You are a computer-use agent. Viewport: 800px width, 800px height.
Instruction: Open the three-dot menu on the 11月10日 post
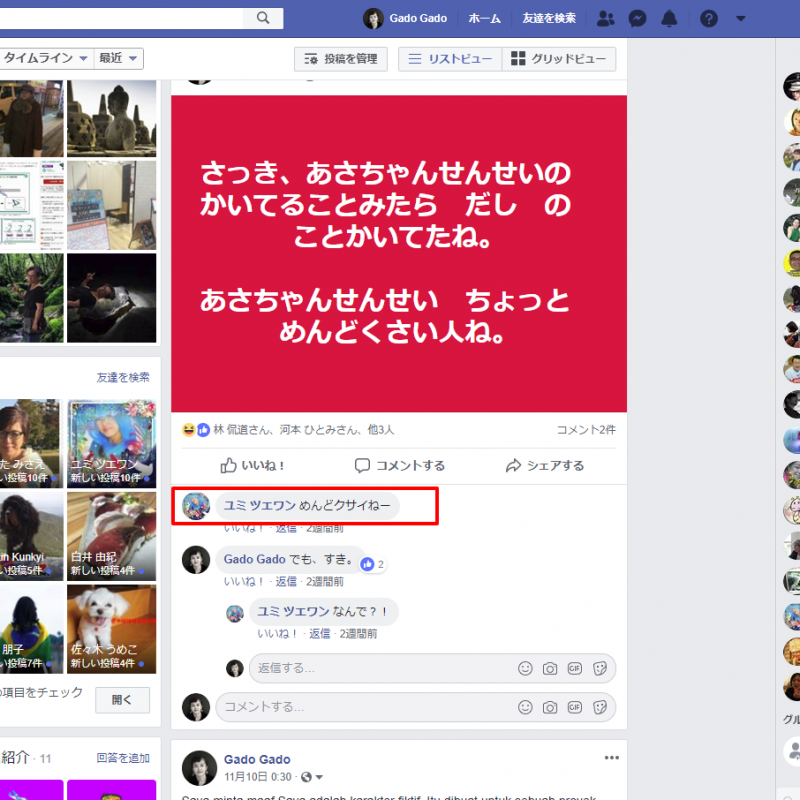[x=611, y=758]
